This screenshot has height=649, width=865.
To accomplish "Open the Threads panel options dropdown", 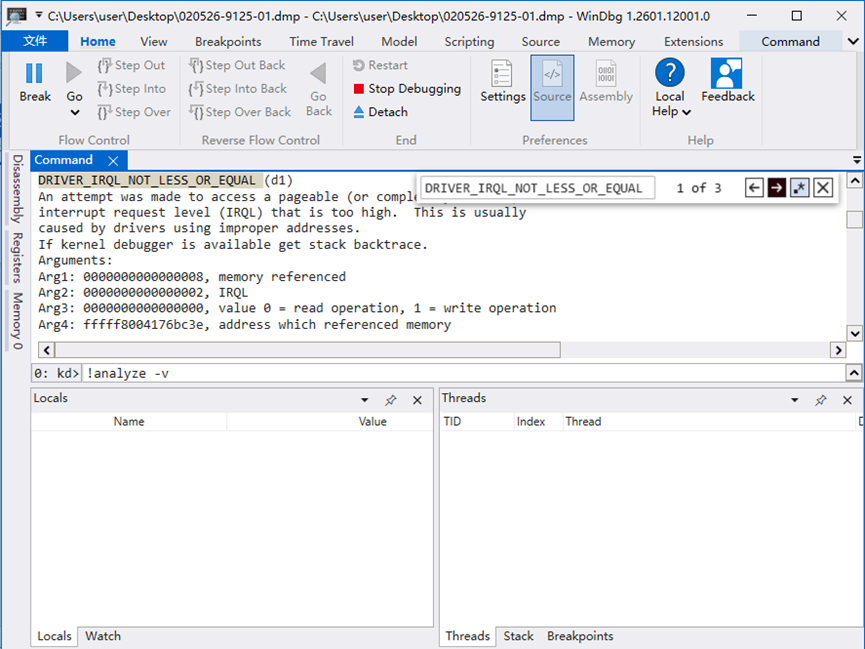I will [795, 400].
